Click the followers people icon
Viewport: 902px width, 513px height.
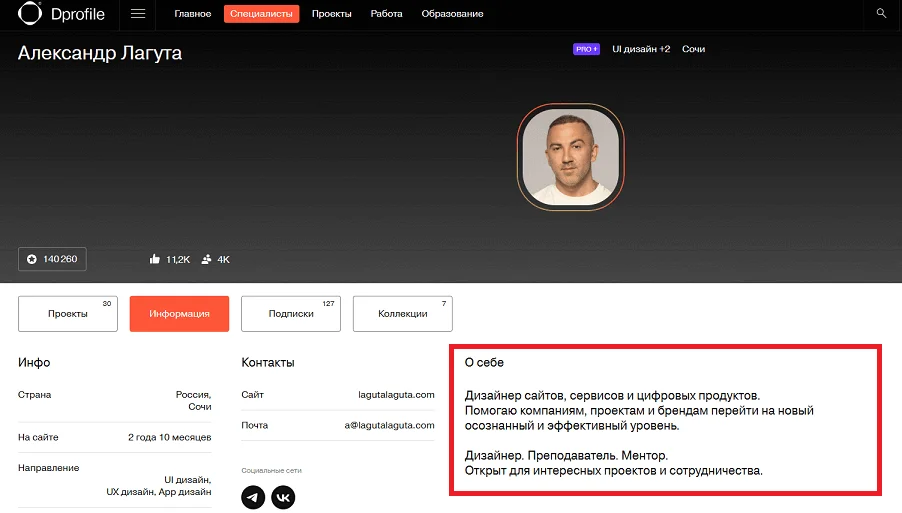[x=206, y=259]
